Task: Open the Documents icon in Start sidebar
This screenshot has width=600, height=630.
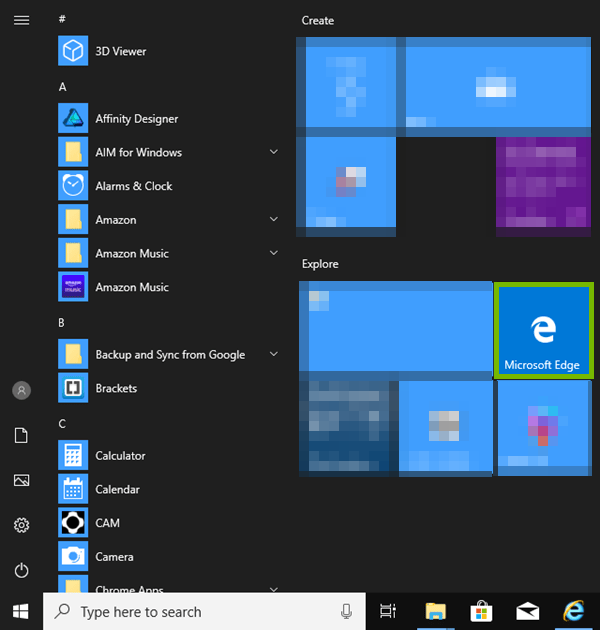Action: [21, 436]
